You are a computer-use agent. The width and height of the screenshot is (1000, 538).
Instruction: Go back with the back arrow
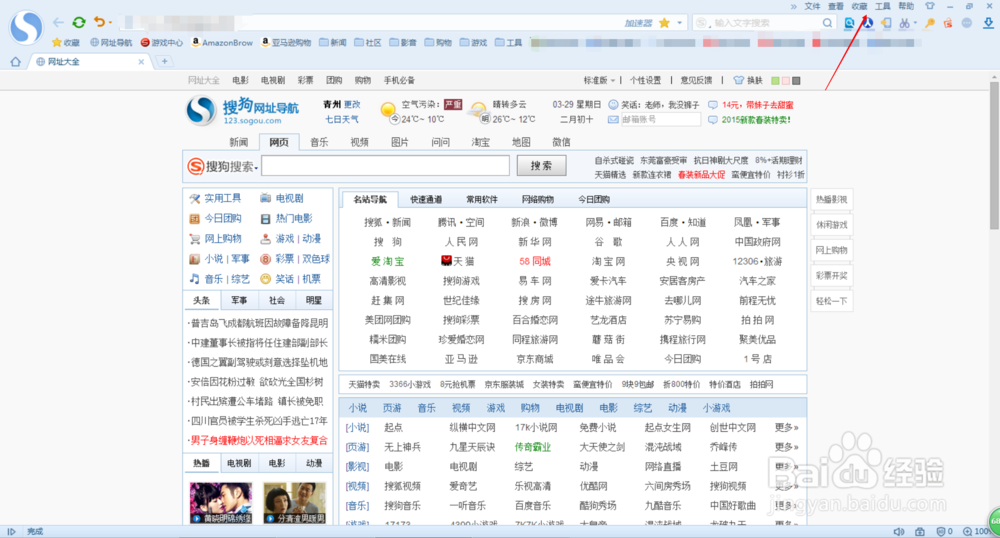[58, 23]
